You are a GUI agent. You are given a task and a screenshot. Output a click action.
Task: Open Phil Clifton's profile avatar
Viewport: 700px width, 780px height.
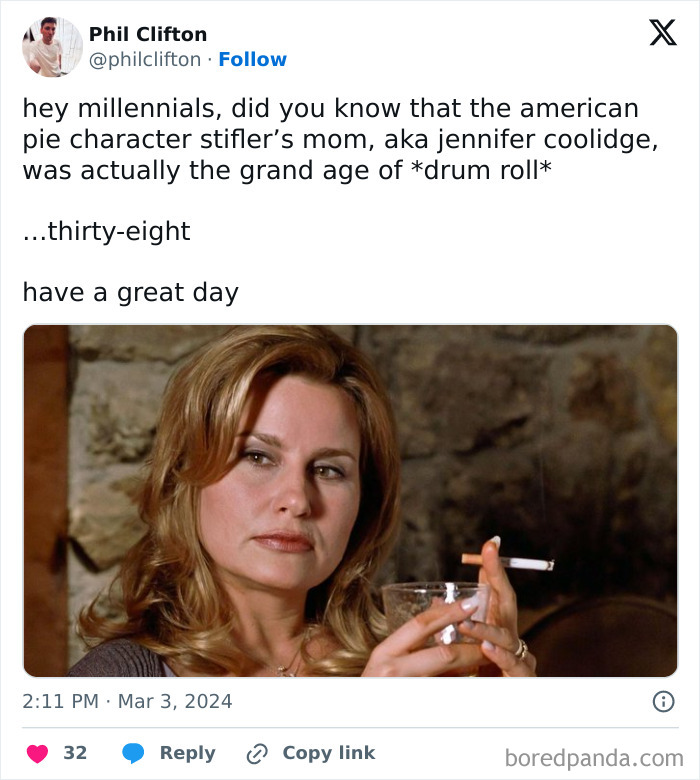53,47
